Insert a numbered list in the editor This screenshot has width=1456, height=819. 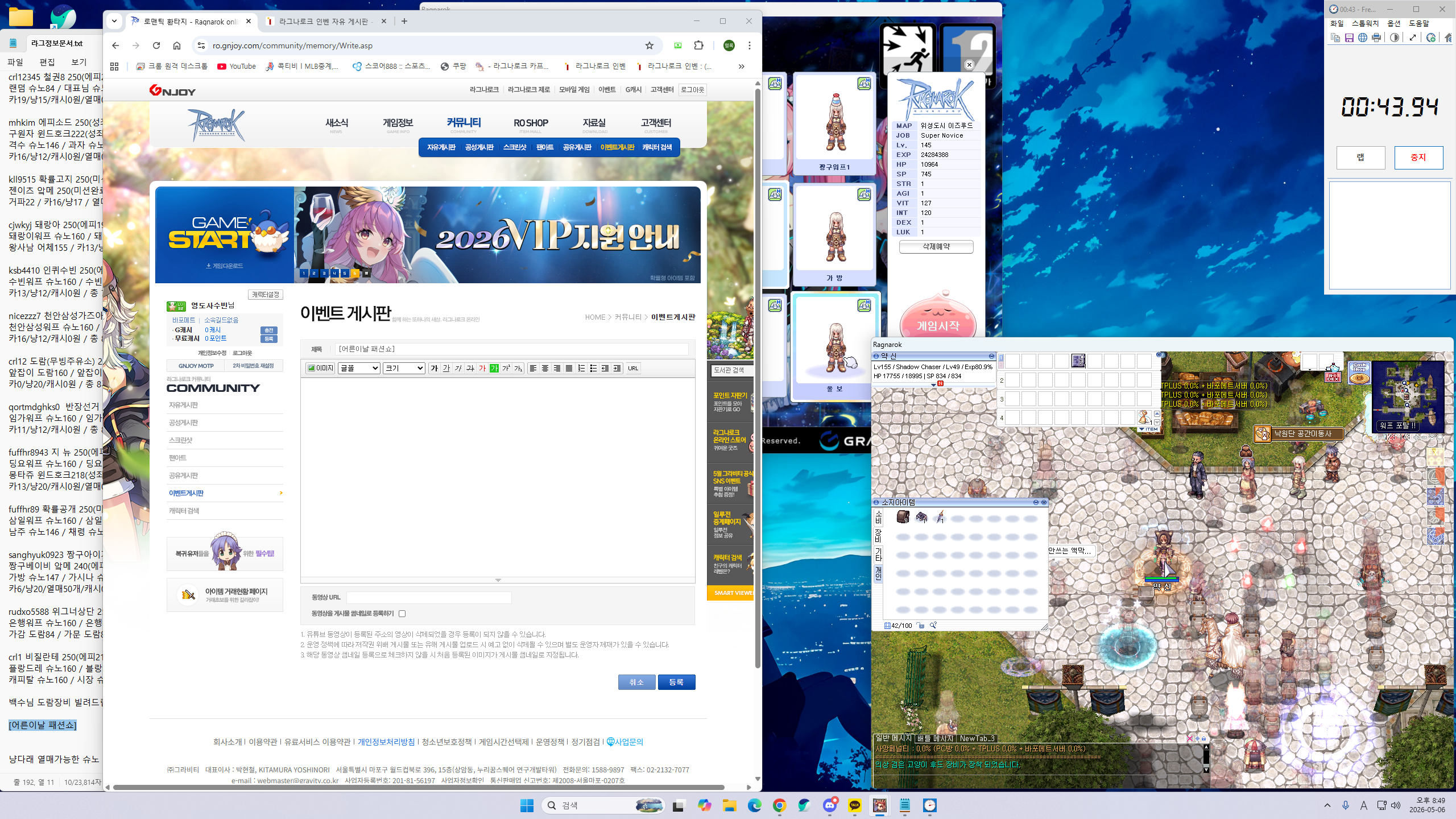581,369
